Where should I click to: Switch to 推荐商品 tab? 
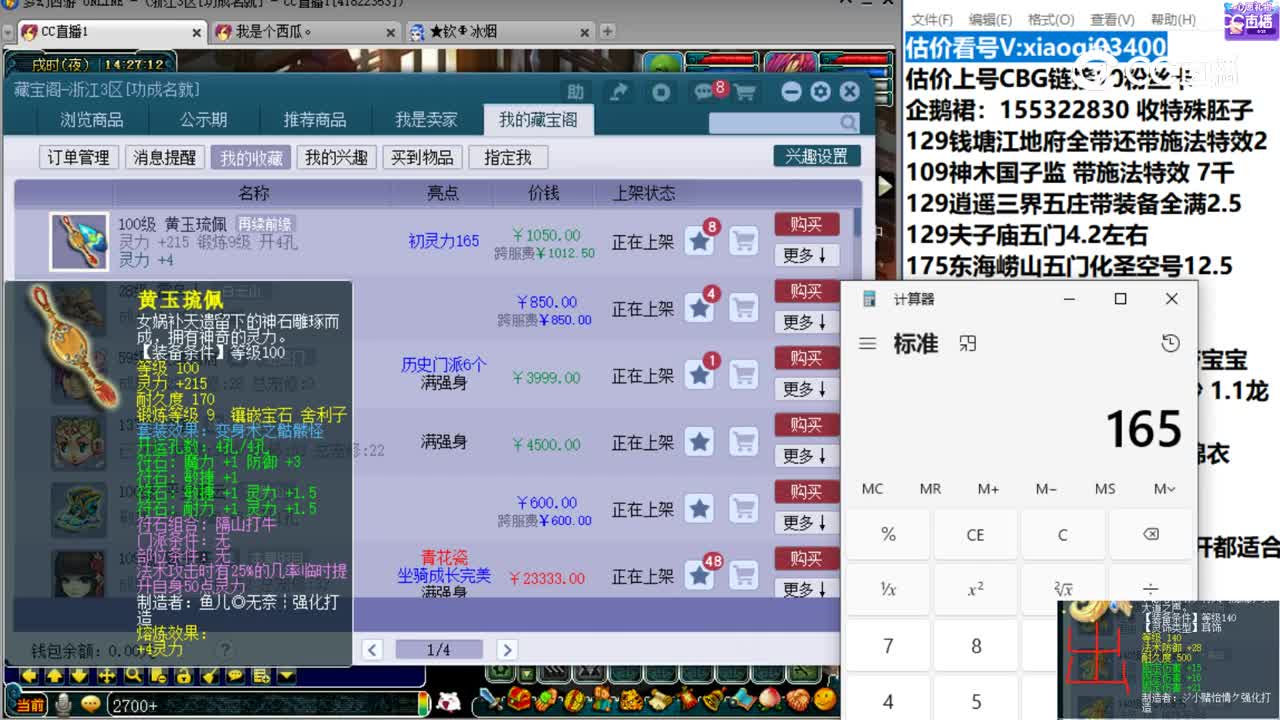pos(314,120)
